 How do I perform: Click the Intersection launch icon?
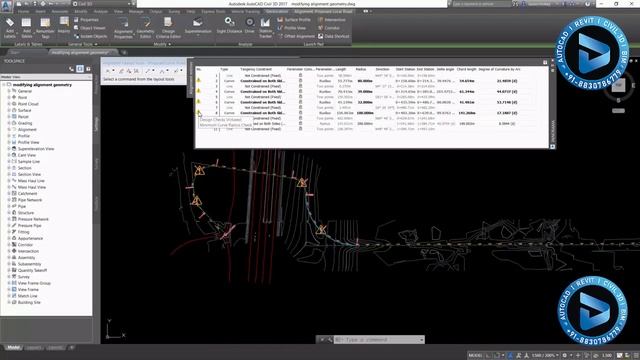(x=331, y=20)
